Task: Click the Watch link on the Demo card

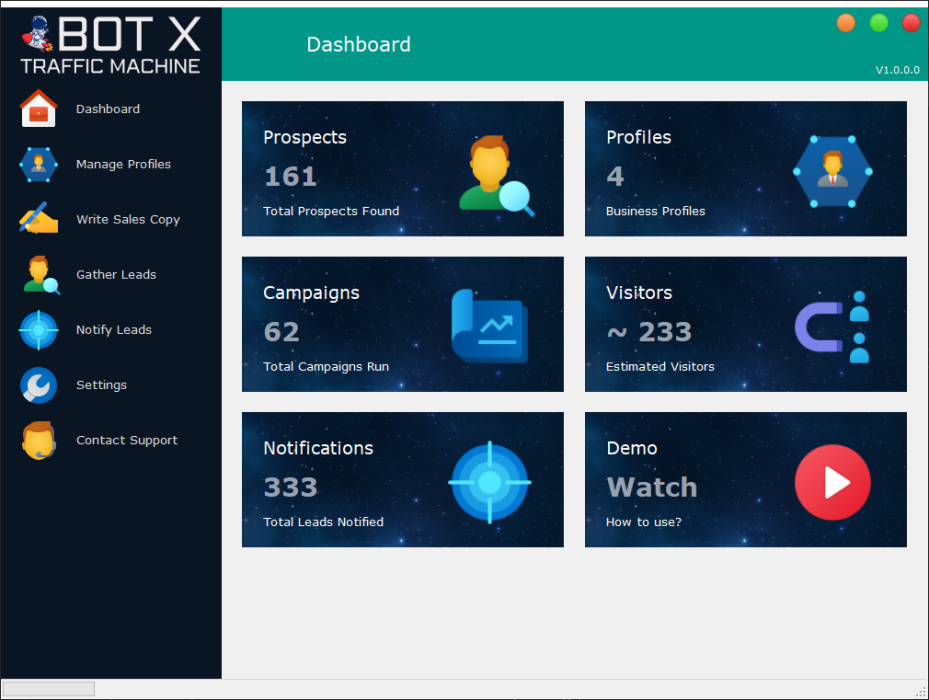Action: pyautogui.click(x=651, y=487)
